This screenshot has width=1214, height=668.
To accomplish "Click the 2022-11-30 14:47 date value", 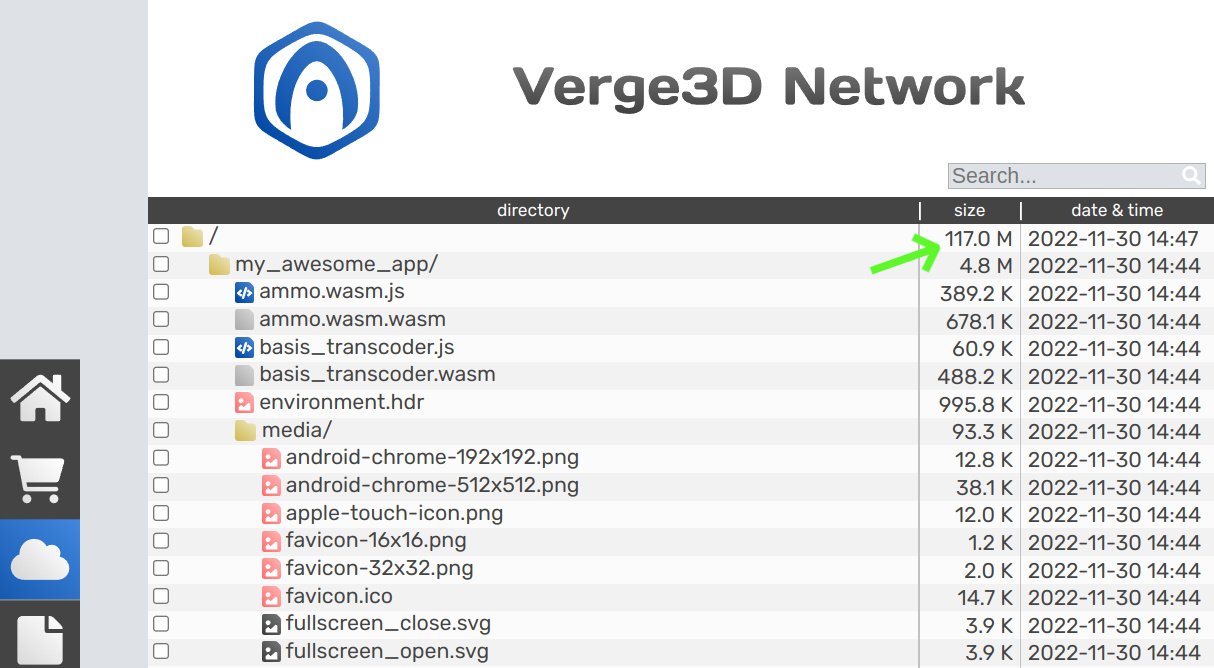I will coord(1113,239).
